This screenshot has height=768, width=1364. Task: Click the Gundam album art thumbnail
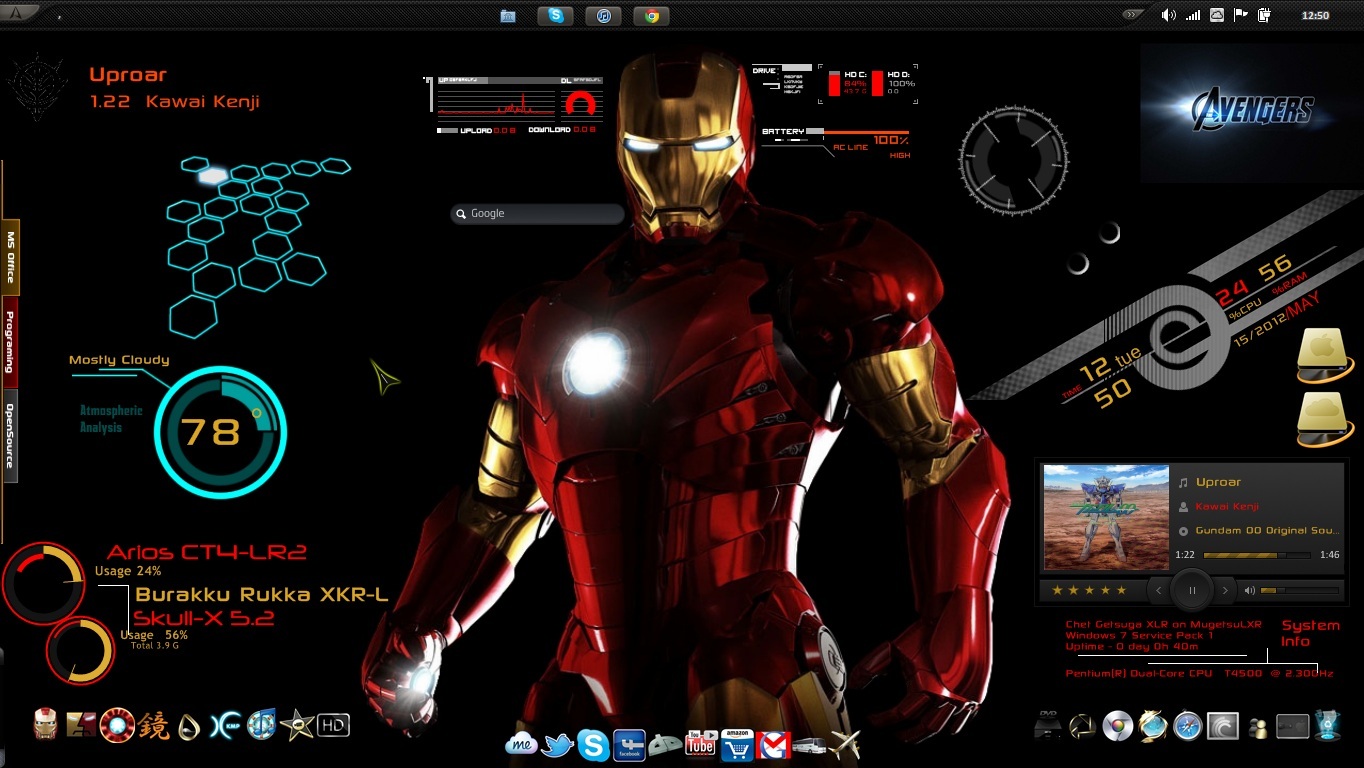coord(1106,518)
